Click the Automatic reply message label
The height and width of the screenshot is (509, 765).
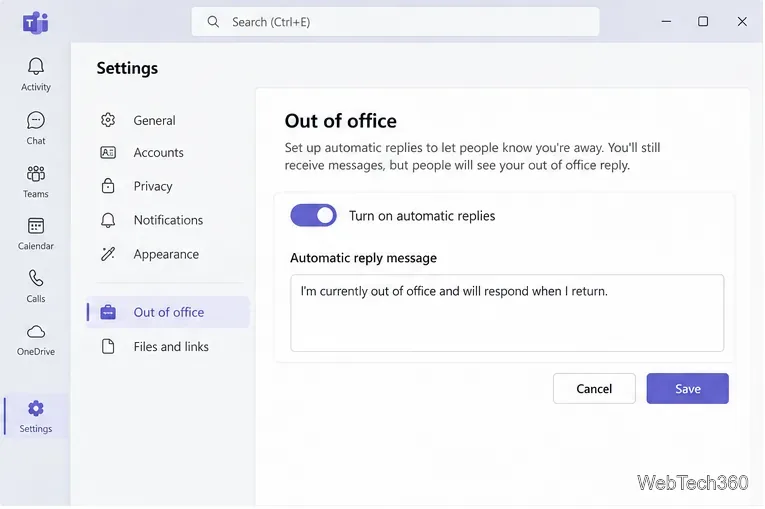(x=363, y=258)
